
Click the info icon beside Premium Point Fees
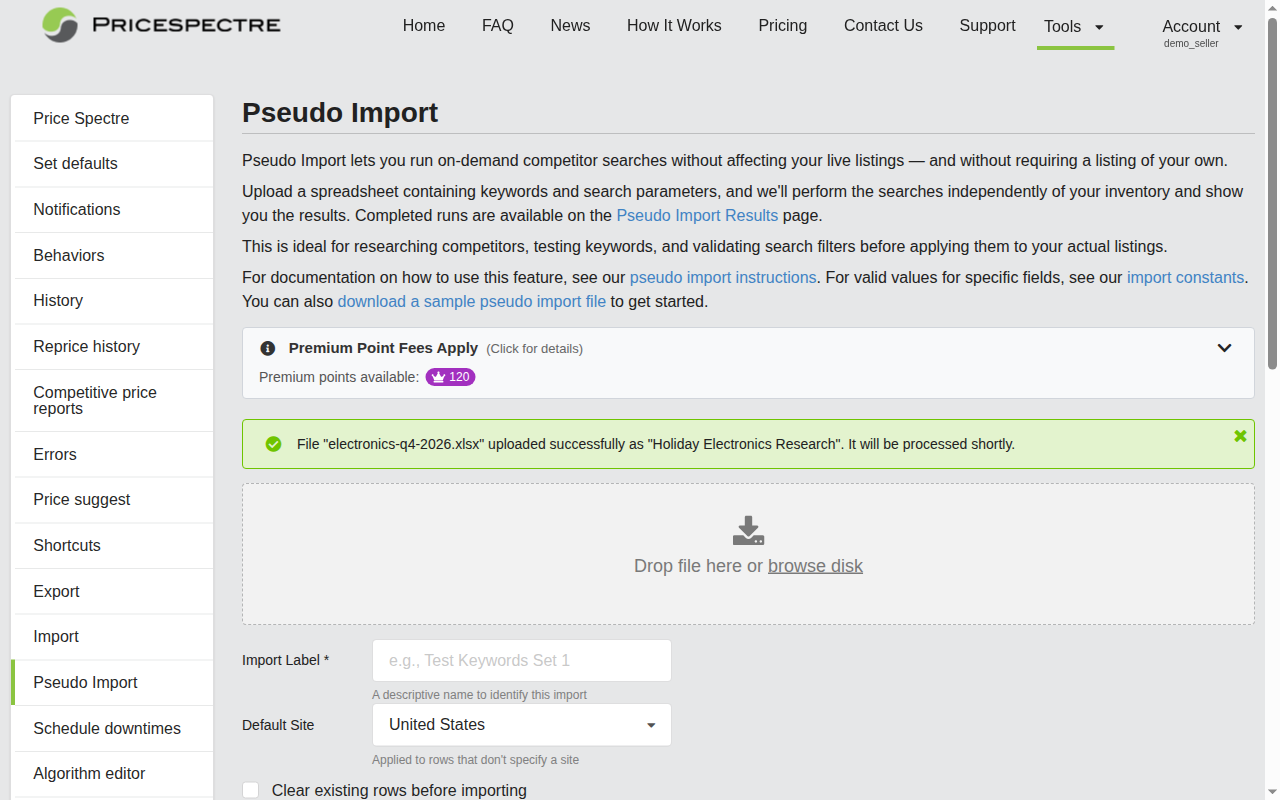[267, 348]
